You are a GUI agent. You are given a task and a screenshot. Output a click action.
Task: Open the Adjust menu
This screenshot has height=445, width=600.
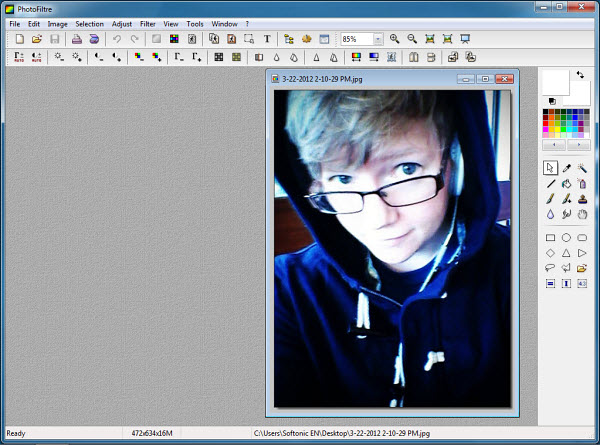click(122, 23)
